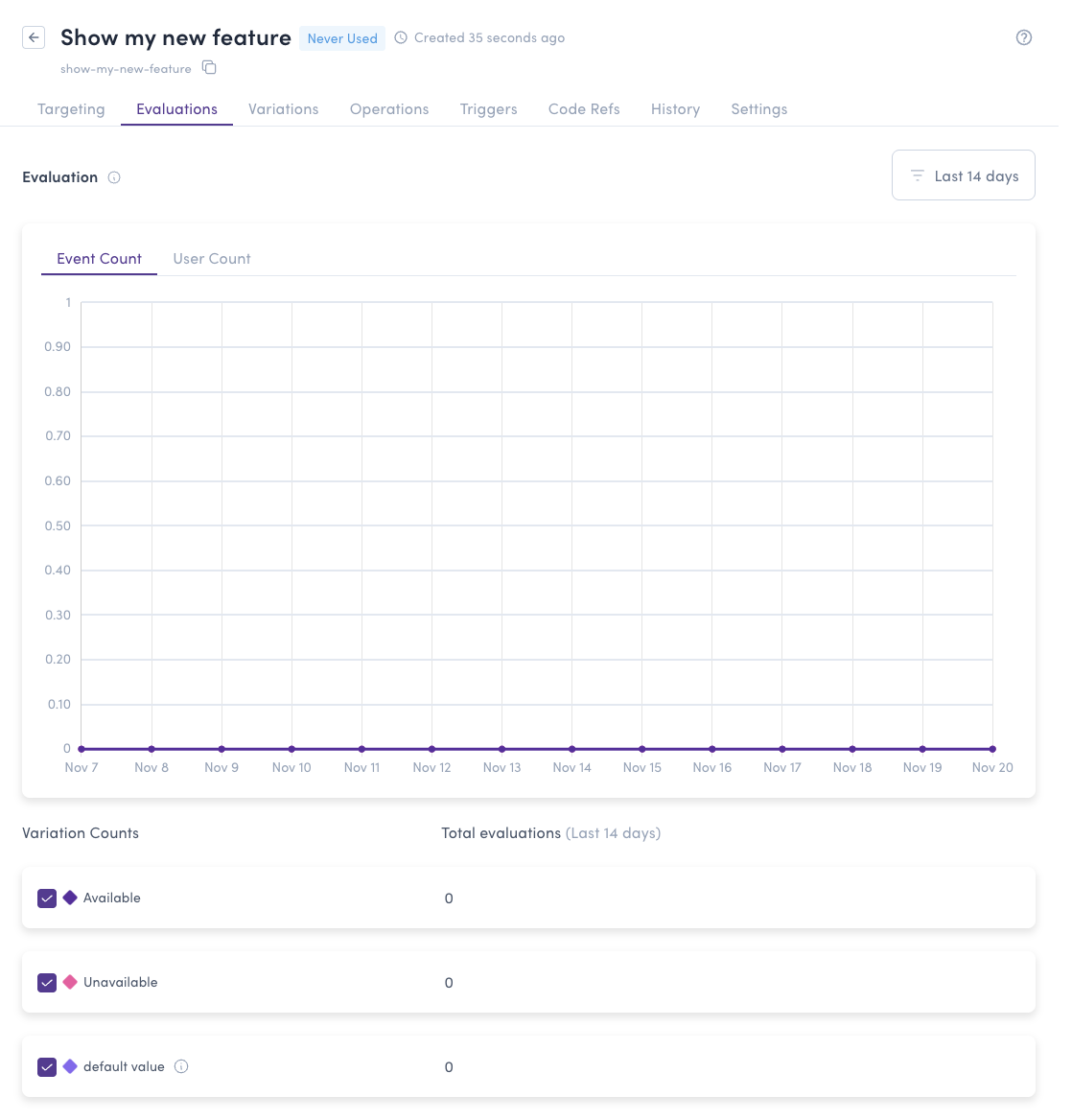Open the Code Refs tab

[x=584, y=109]
